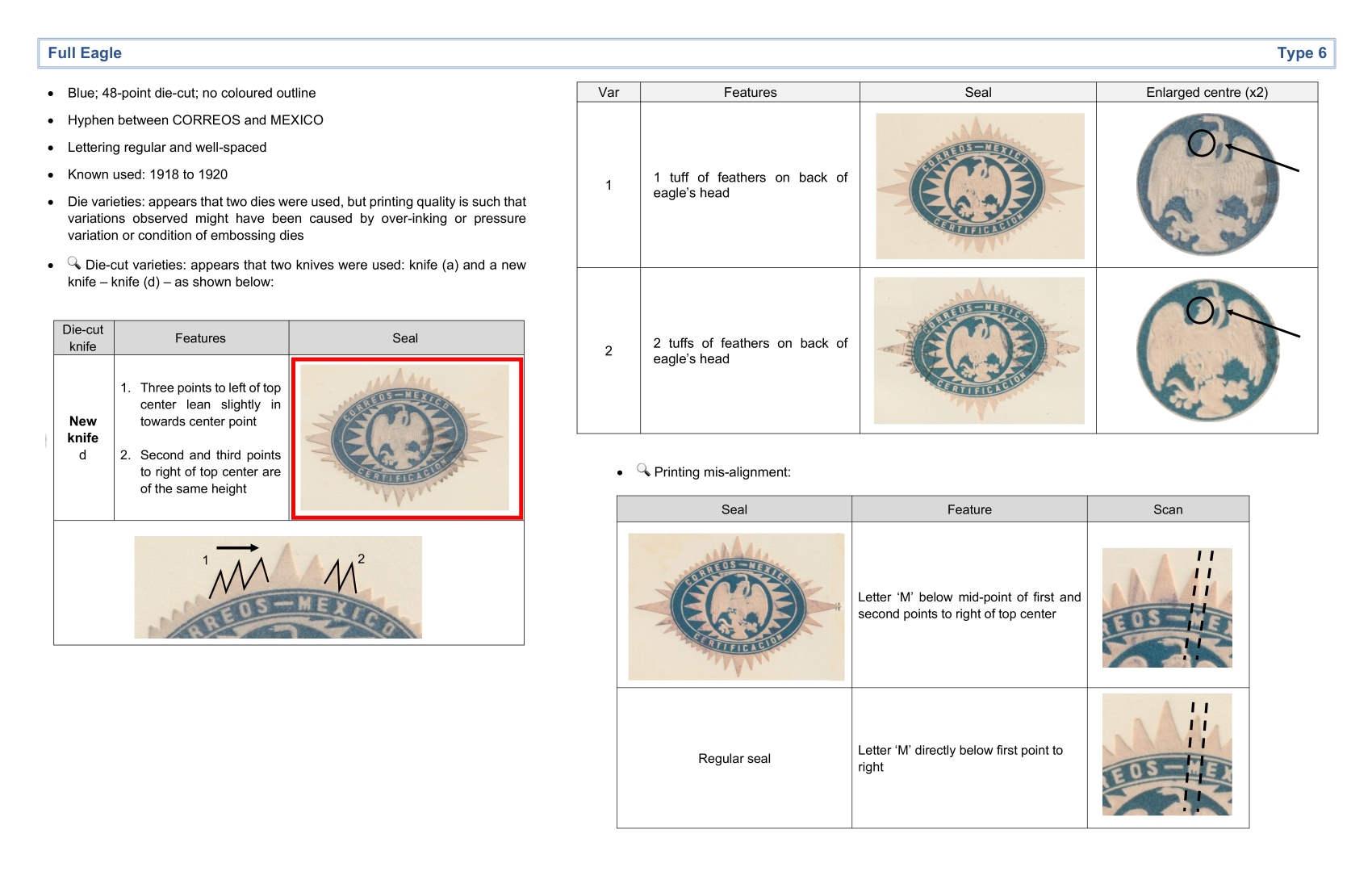Image resolution: width=1372 pixels, height=888 pixels.
Task: Open the variety 1 seal image
Action: click(x=980, y=186)
